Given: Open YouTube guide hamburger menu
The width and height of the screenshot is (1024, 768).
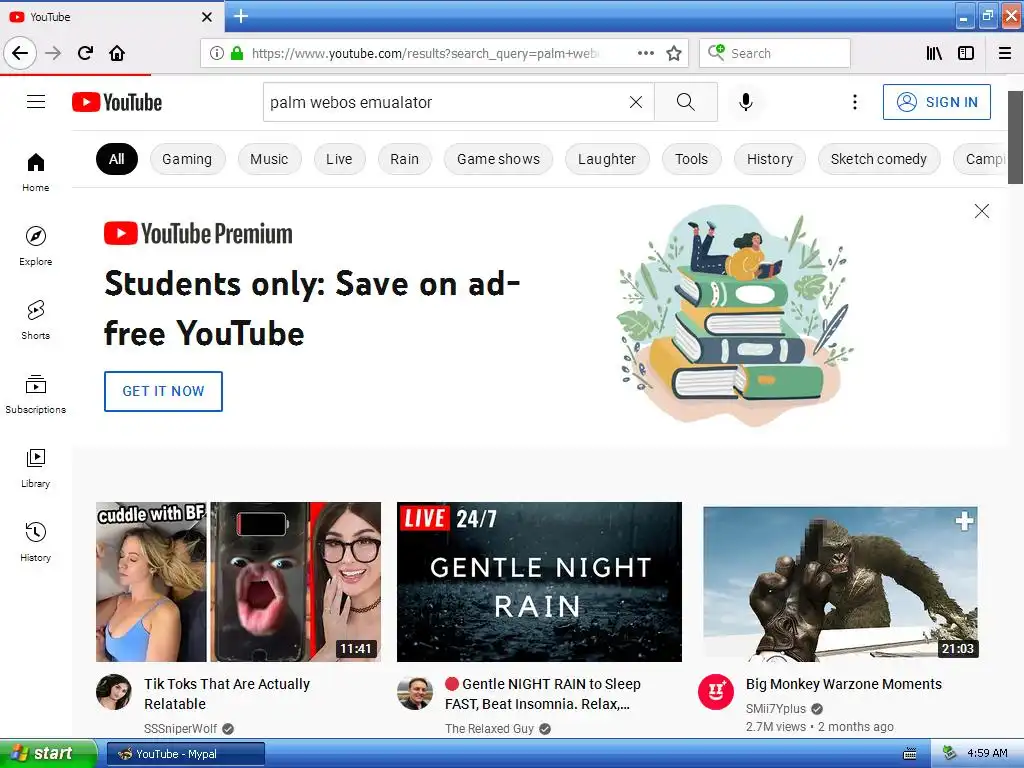Looking at the screenshot, I should click(x=36, y=102).
